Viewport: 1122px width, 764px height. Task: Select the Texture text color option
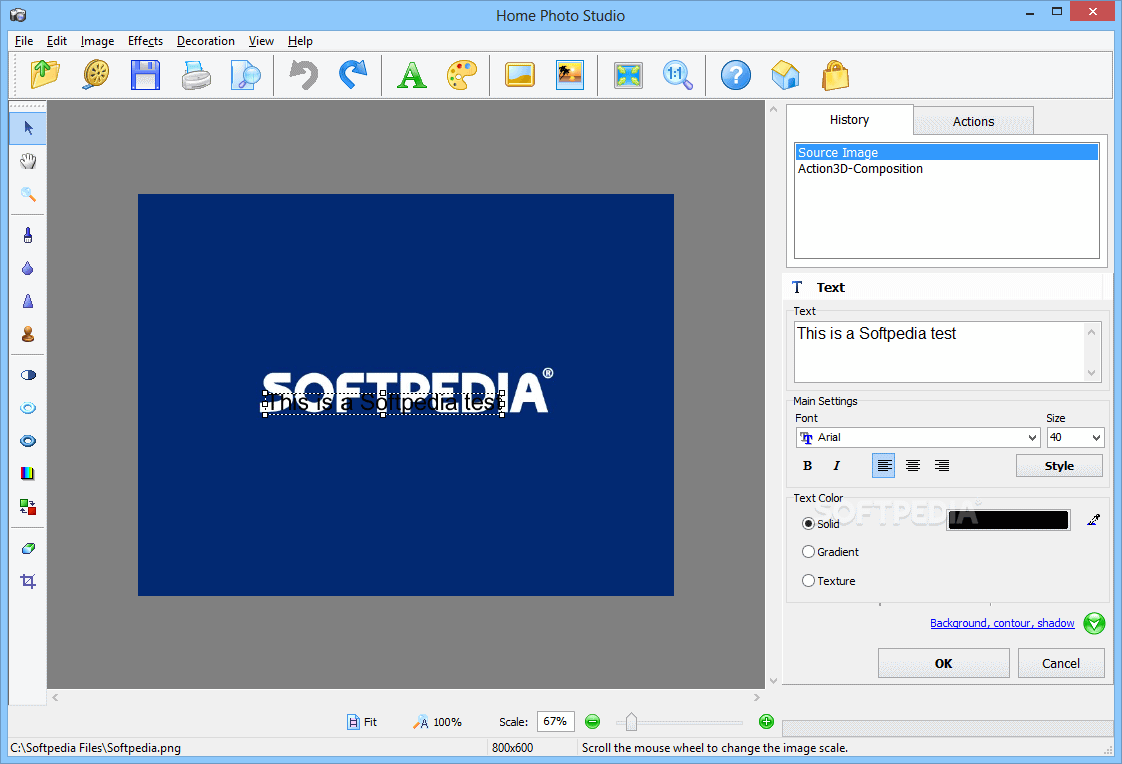point(829,581)
